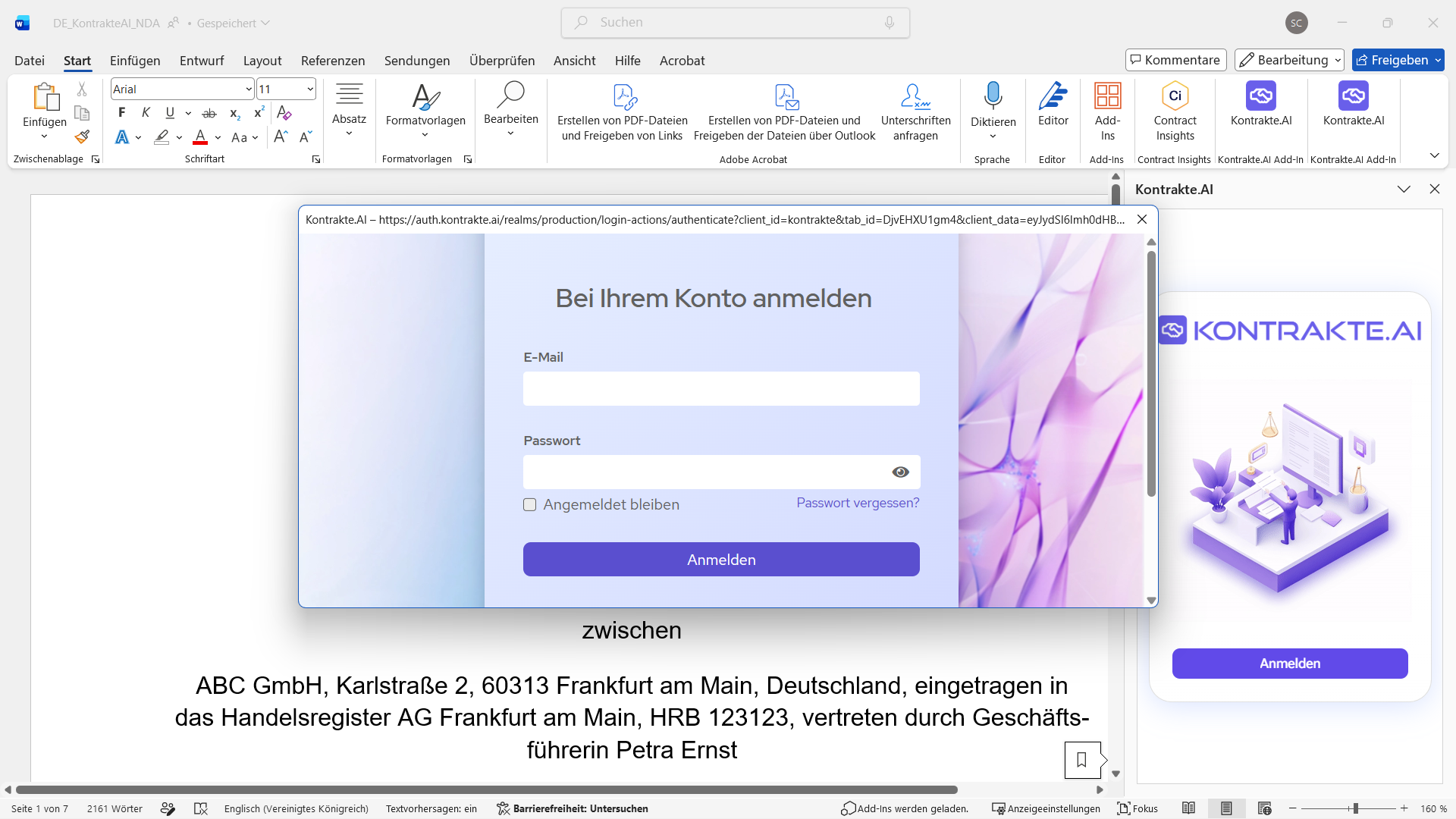Switch to Fokus mode
This screenshot has height=819, width=1456.
(1137, 809)
